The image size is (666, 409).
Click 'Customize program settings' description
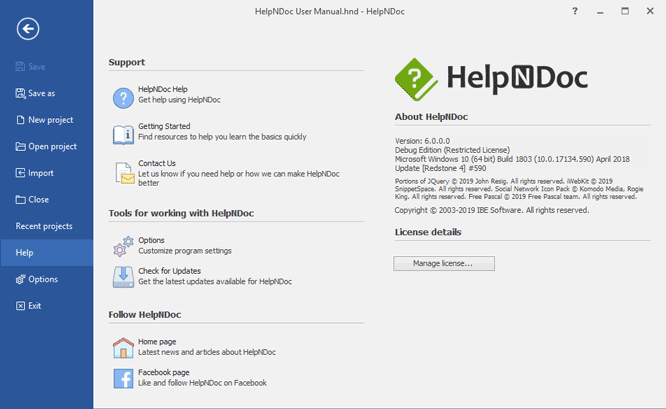coord(185,251)
